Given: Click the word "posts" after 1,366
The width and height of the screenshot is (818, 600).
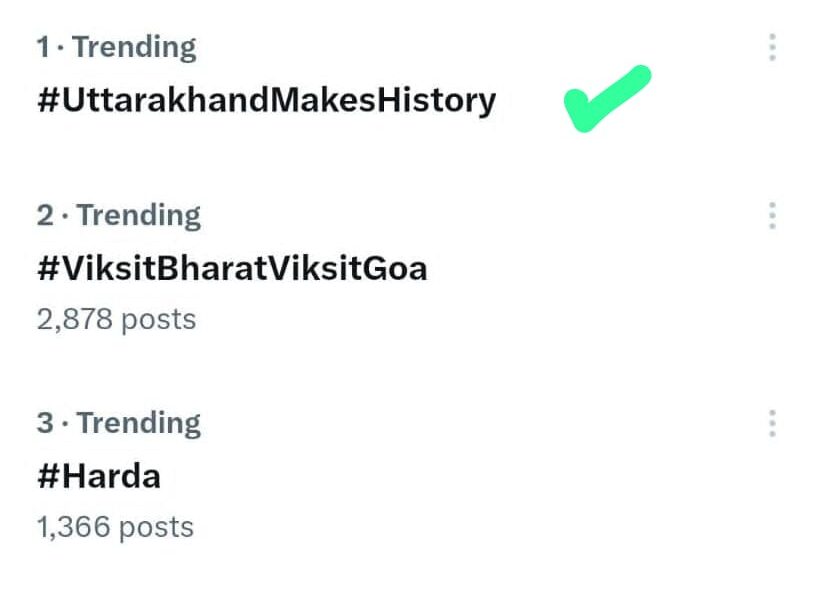Looking at the screenshot, I should [156, 527].
